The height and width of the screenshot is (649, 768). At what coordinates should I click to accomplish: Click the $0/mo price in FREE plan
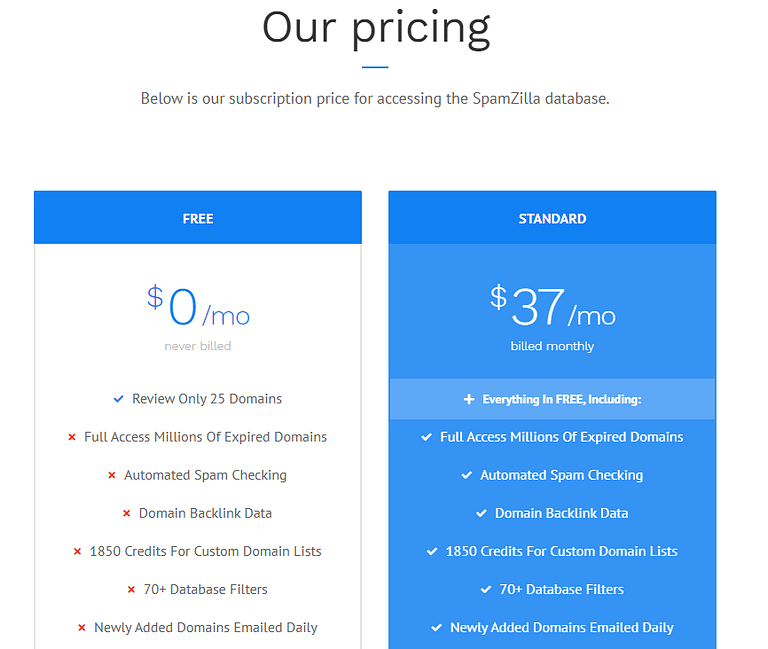click(198, 306)
